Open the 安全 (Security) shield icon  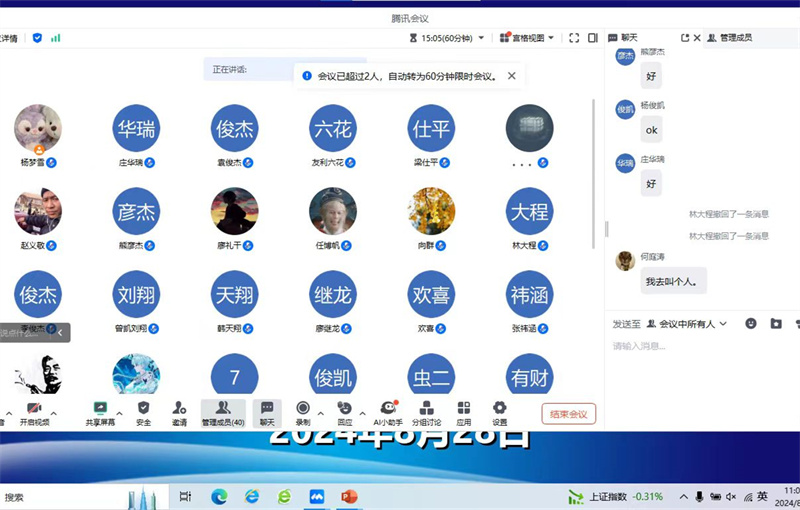(143, 412)
